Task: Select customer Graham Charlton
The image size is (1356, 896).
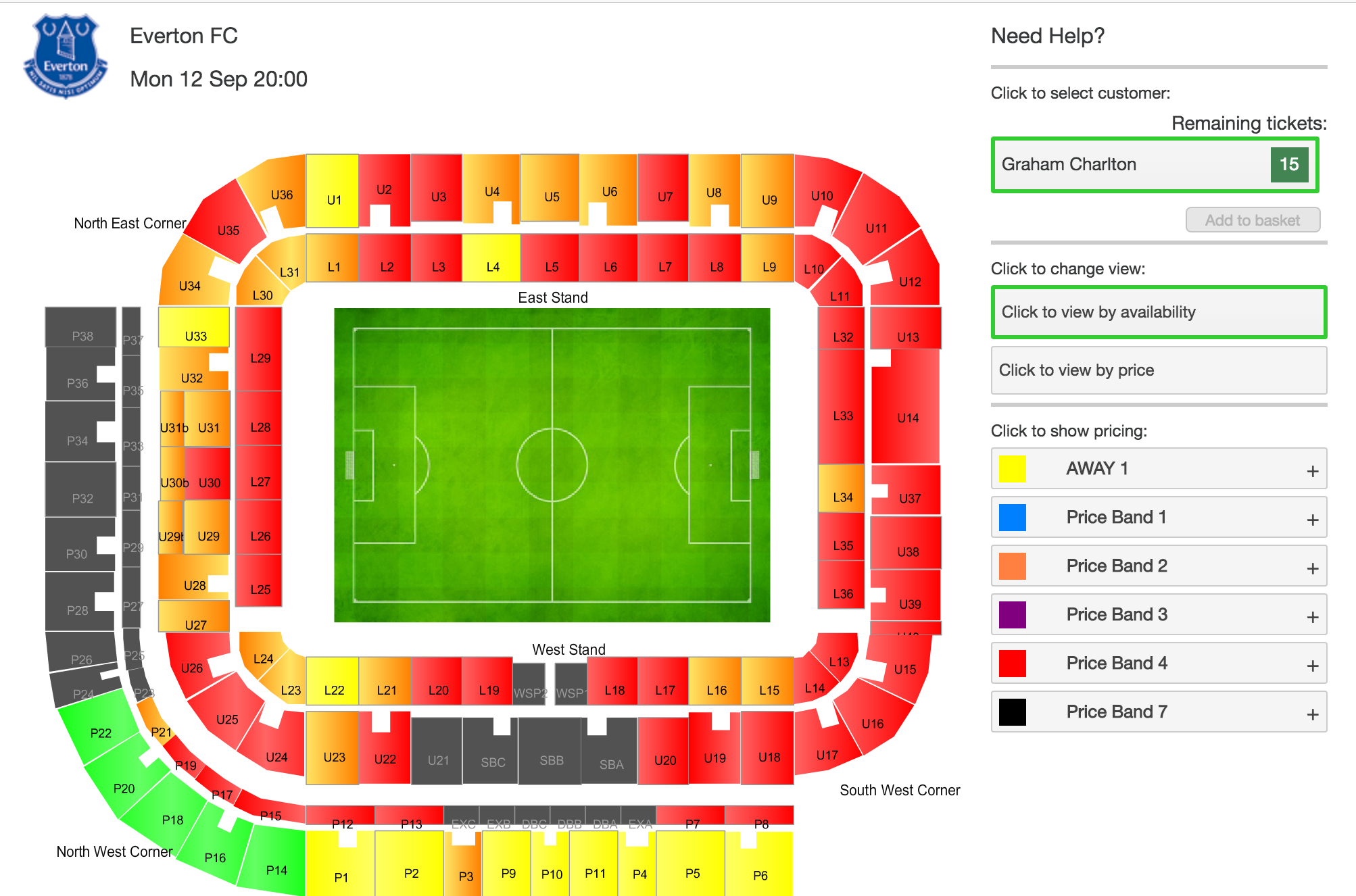Action: [1115, 165]
